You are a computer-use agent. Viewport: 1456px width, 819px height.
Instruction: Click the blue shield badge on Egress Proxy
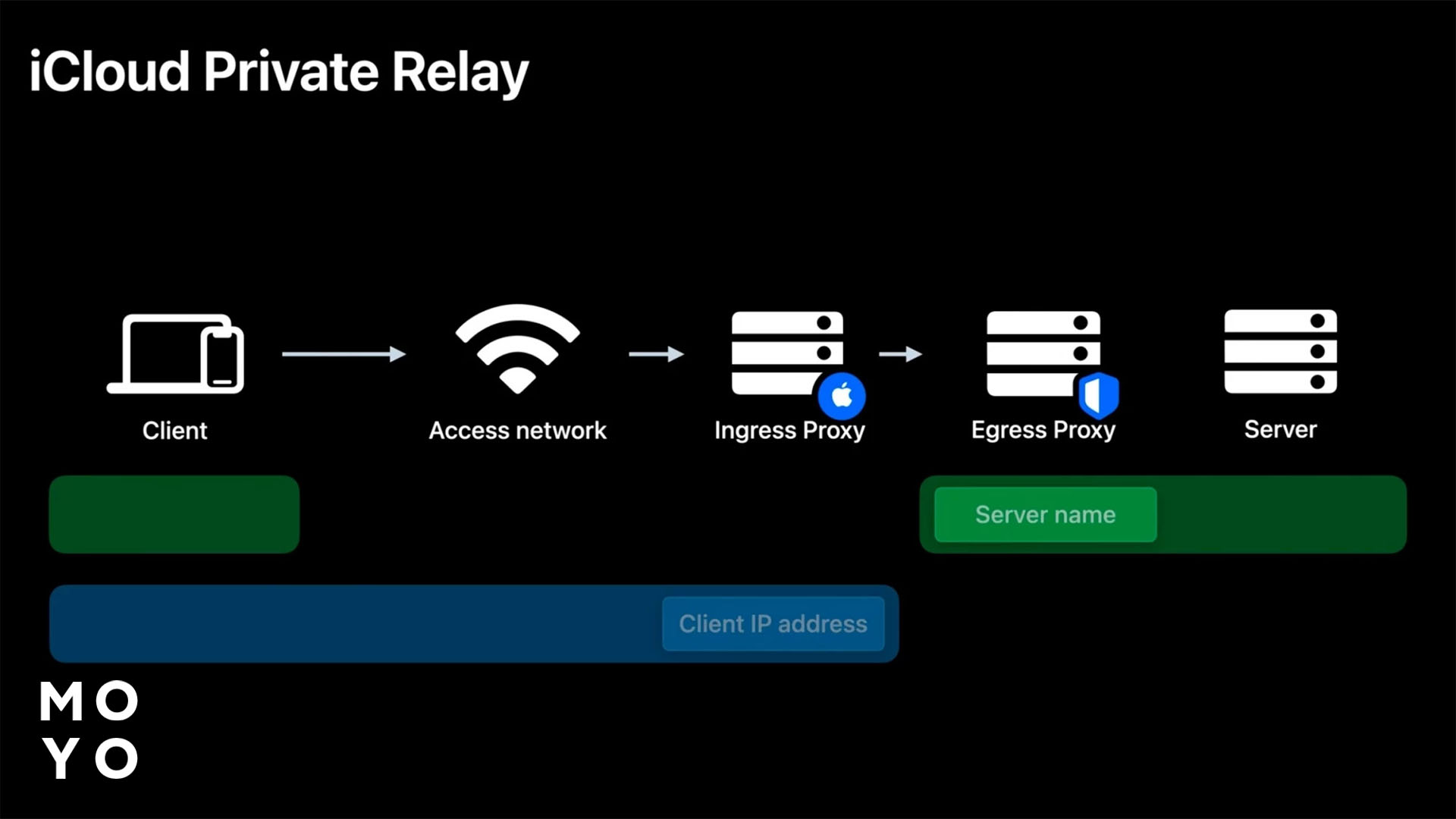pos(1099,395)
